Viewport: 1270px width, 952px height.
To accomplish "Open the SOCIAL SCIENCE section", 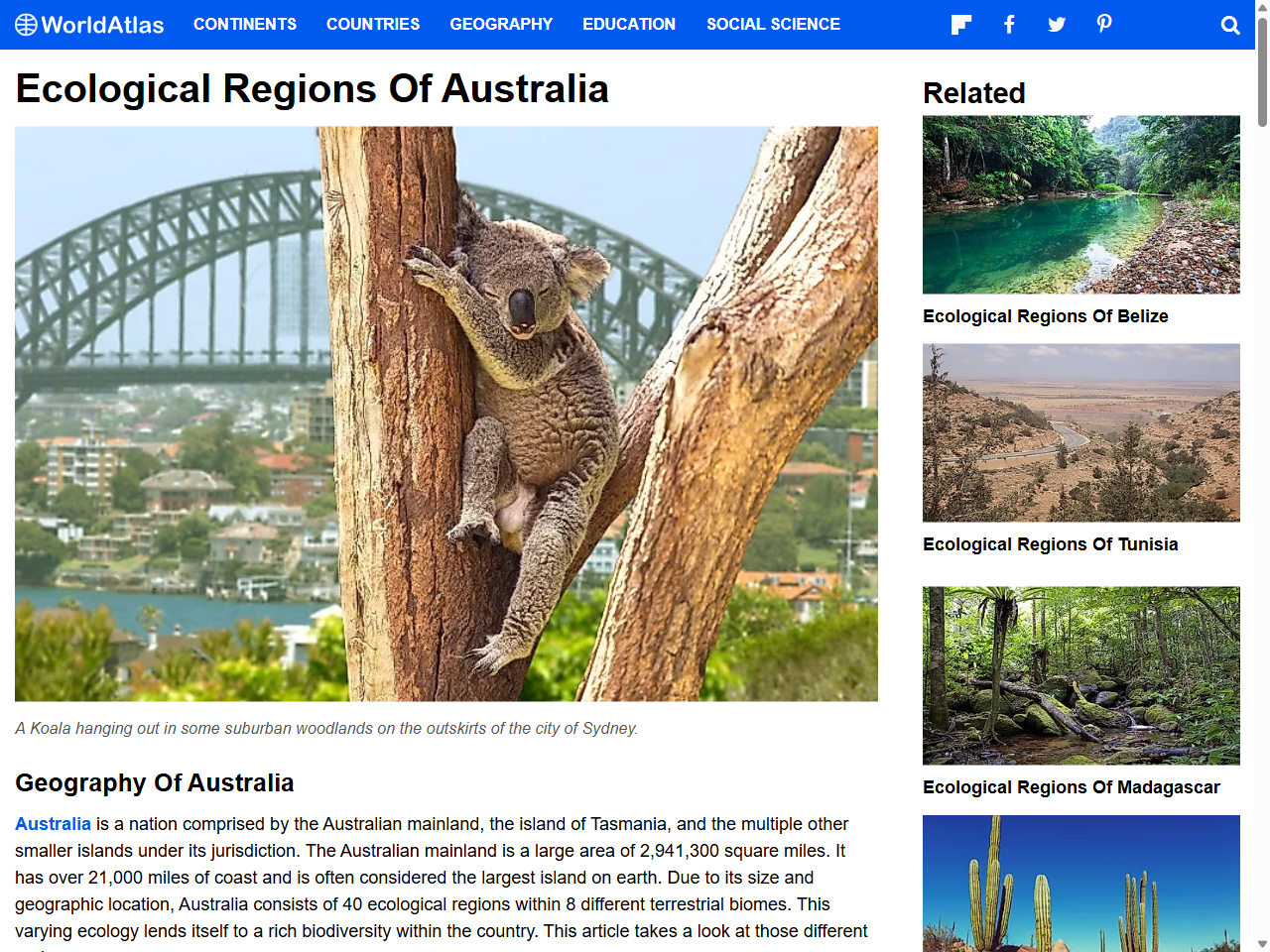I will pyautogui.click(x=773, y=24).
